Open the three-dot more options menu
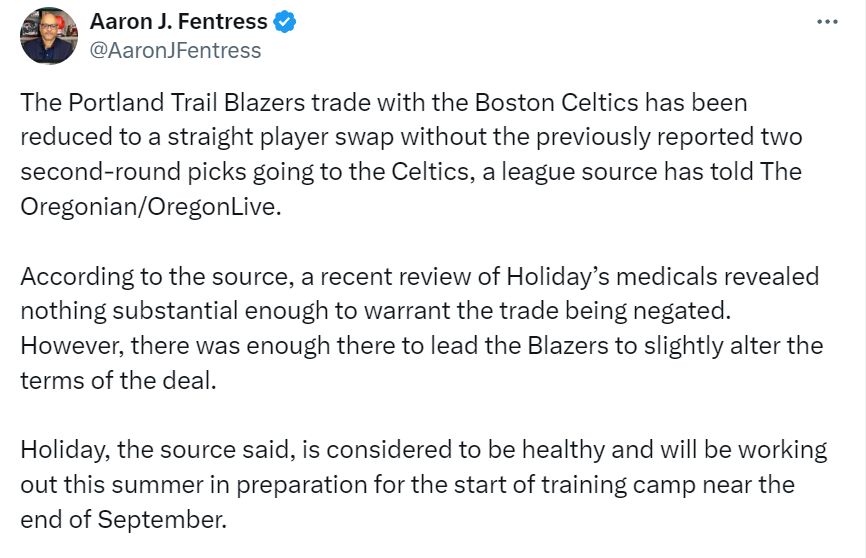The width and height of the screenshot is (866, 558). (827, 22)
